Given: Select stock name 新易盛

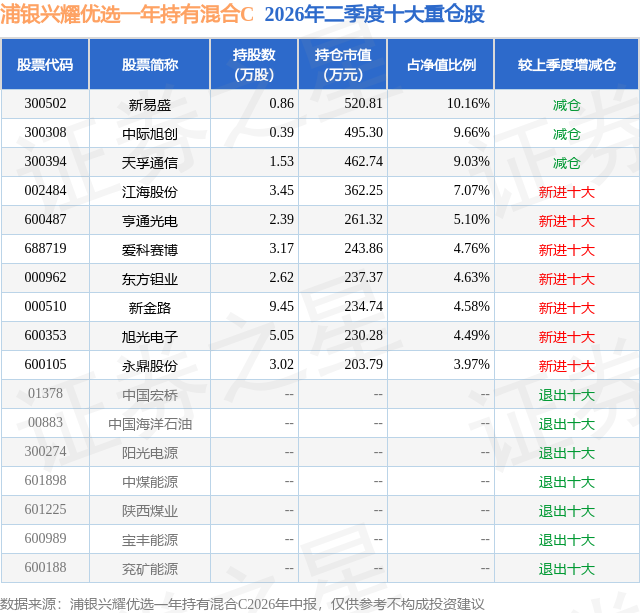Looking at the screenshot, I should pyautogui.click(x=150, y=105).
